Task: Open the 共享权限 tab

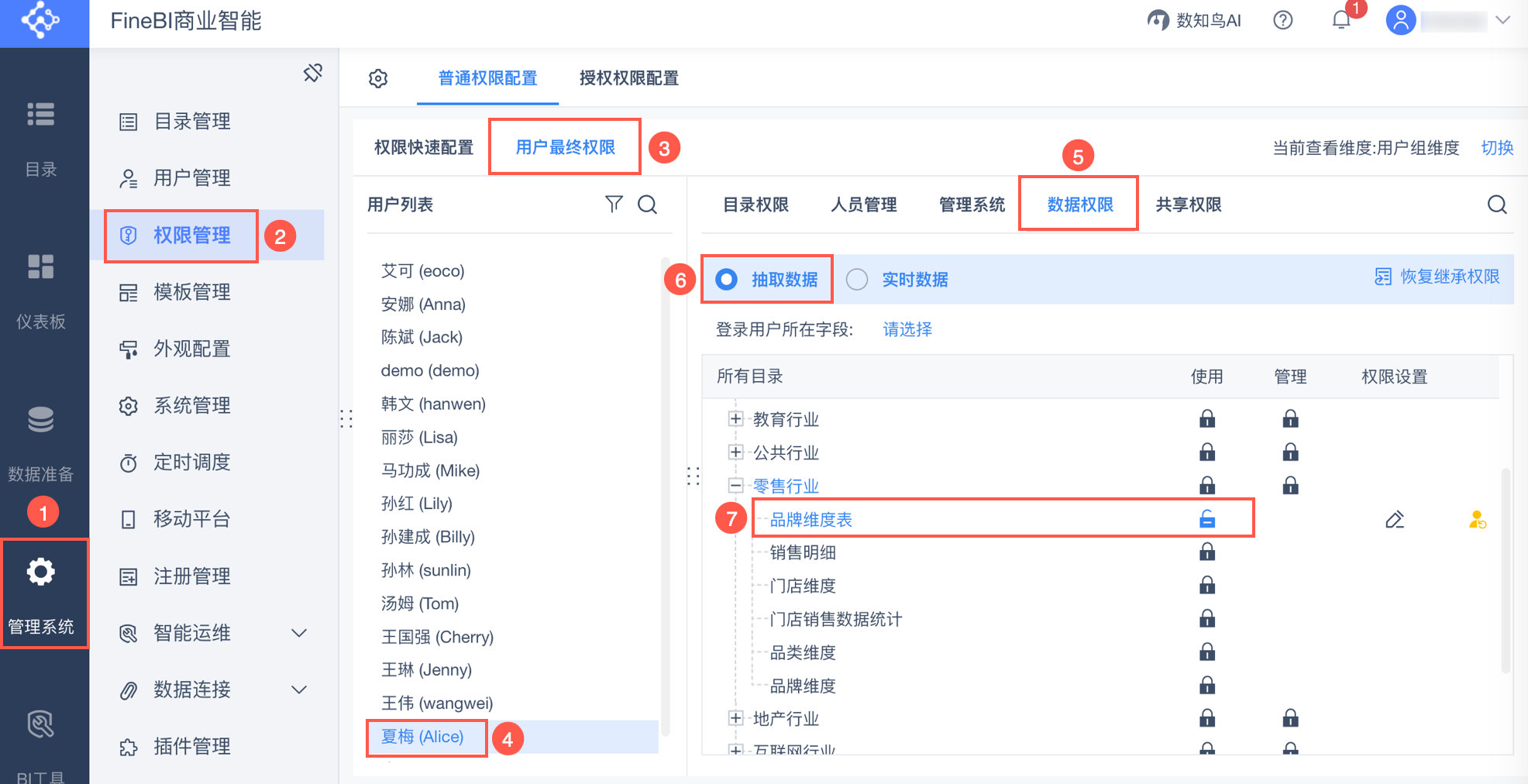Action: [1188, 205]
